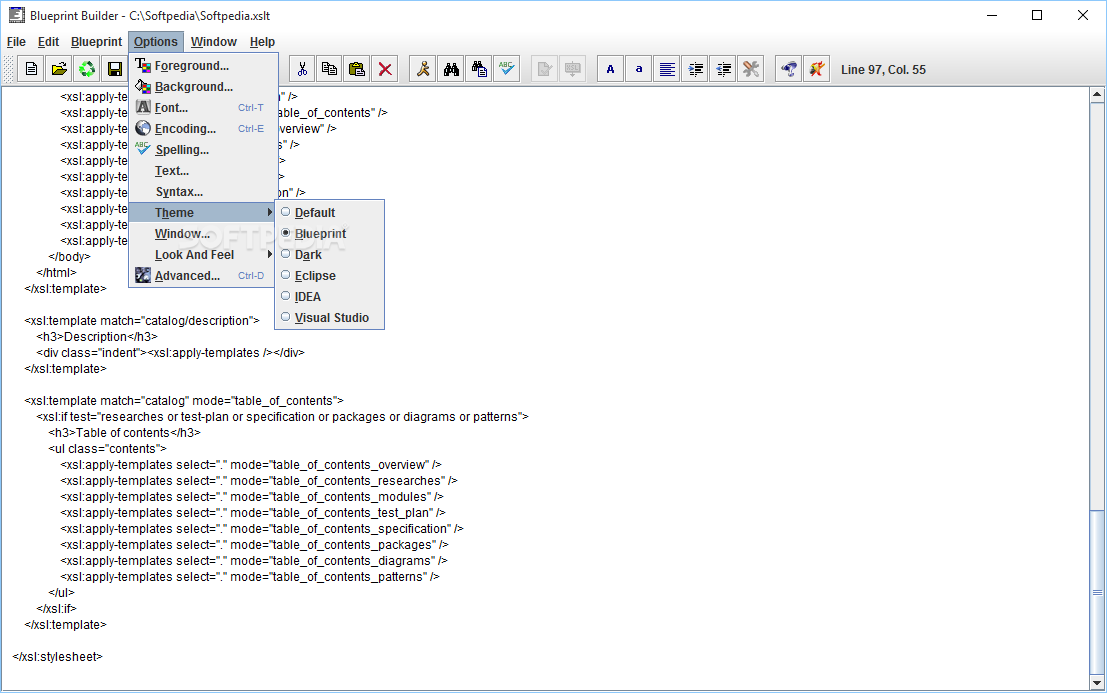
Task: Click the line with table_of_contents_patterns
Action: tap(250, 577)
